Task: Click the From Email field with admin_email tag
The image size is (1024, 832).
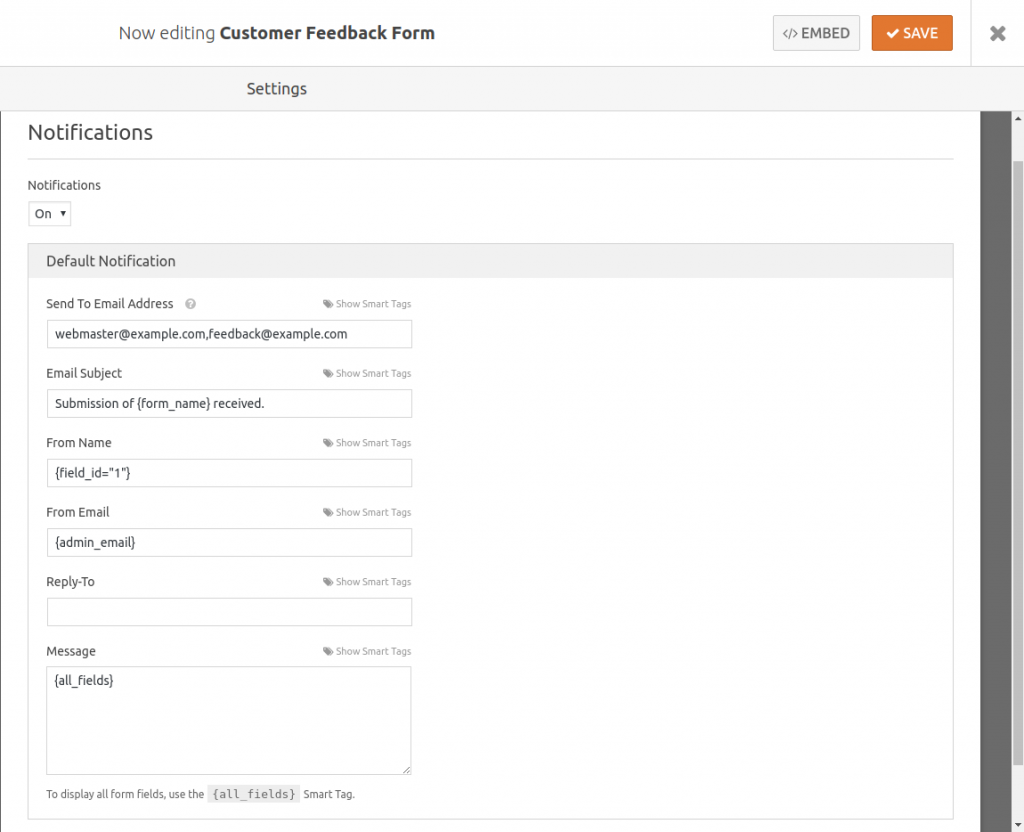Action: (x=229, y=542)
